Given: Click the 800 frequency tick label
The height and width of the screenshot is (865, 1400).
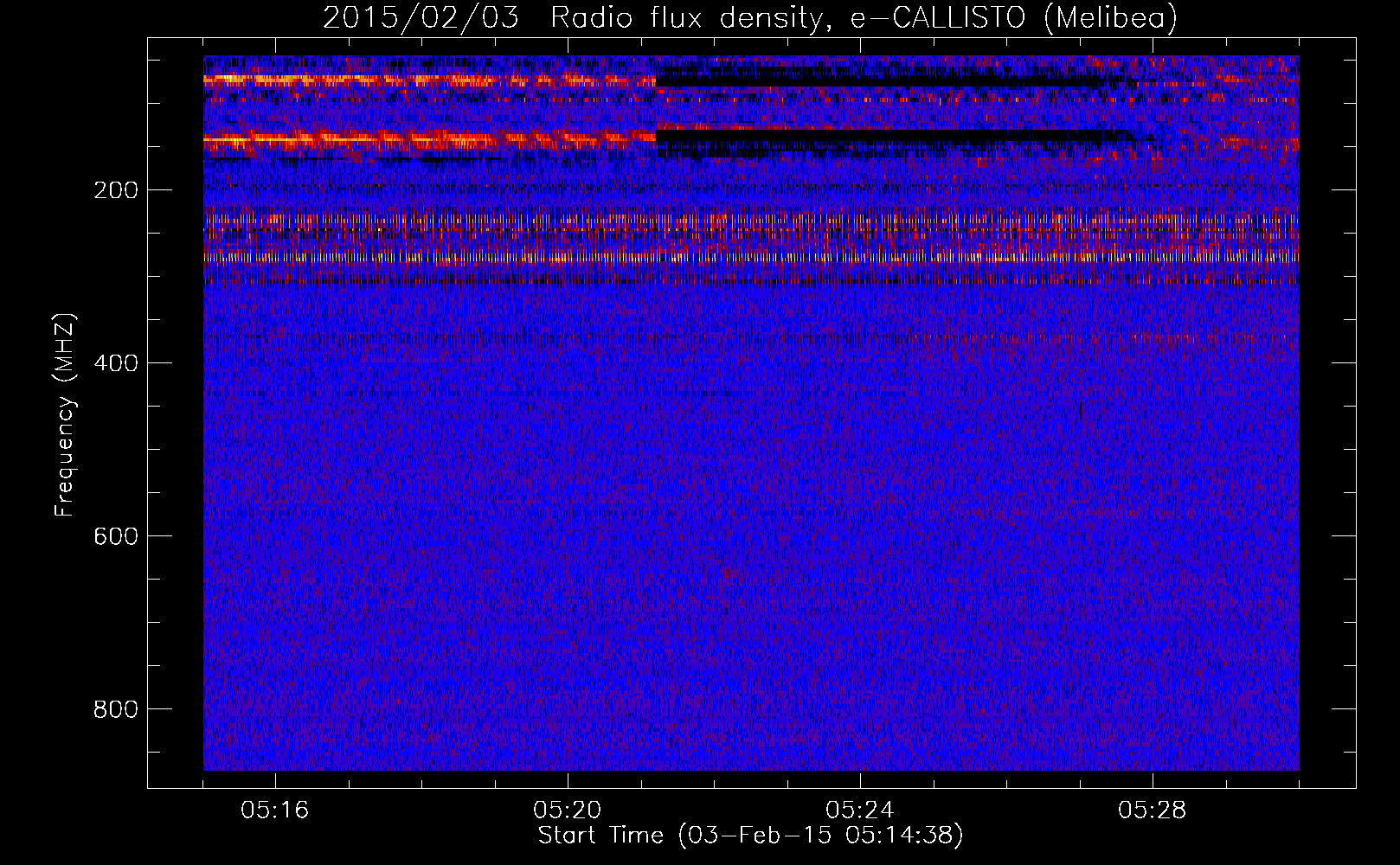Looking at the screenshot, I should (115, 709).
